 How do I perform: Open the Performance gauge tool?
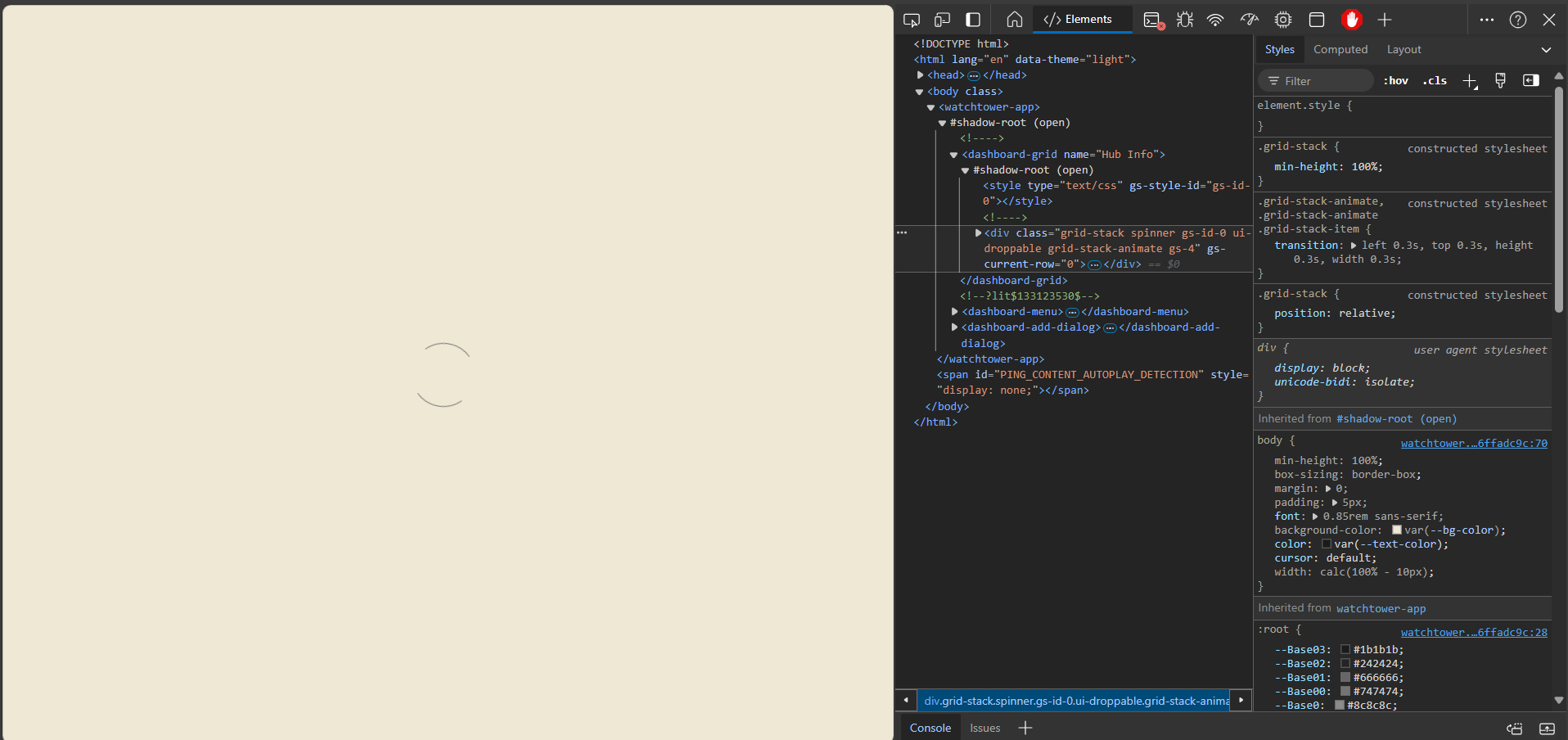[1249, 20]
